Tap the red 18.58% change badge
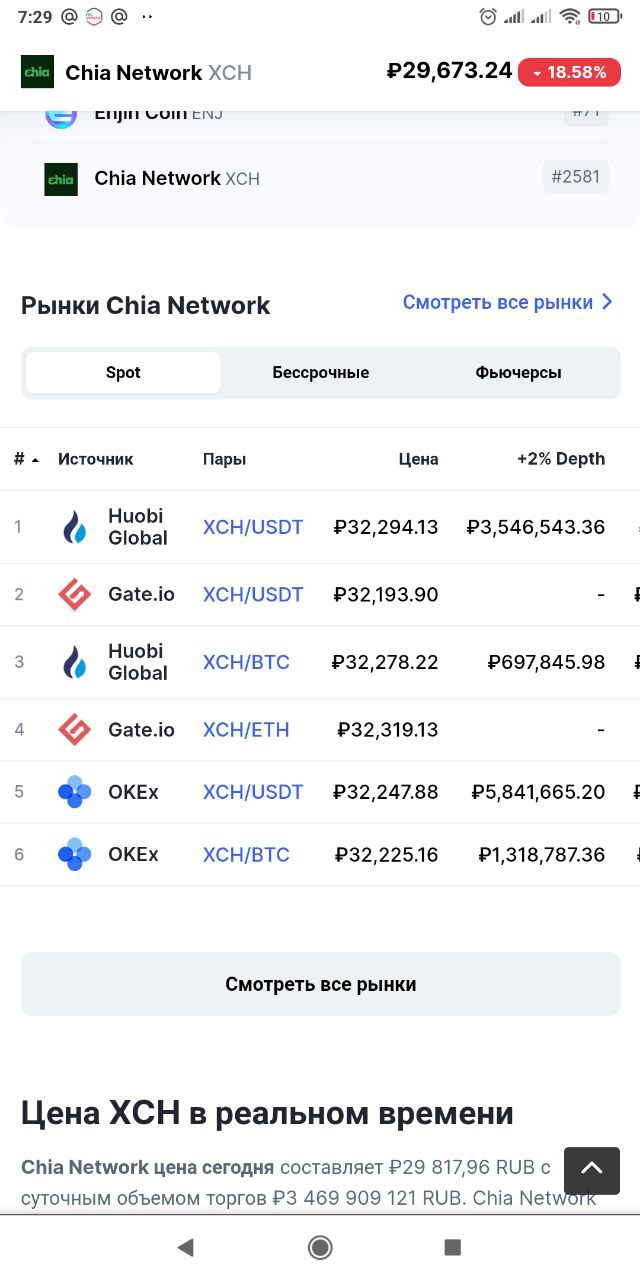Image resolution: width=640 pixels, height=1280 pixels. click(569, 73)
